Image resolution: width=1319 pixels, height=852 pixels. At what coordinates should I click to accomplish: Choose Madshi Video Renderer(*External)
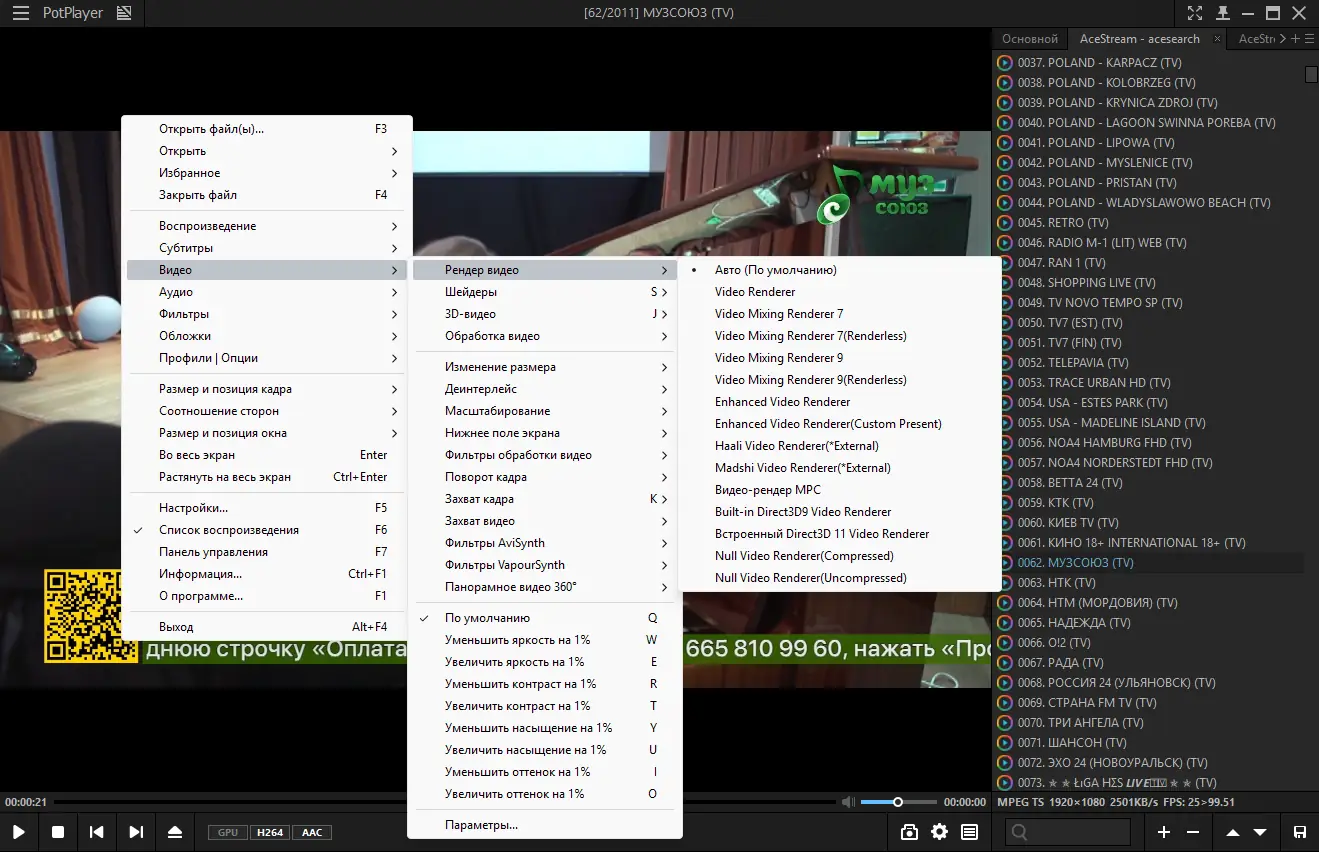click(839, 468)
